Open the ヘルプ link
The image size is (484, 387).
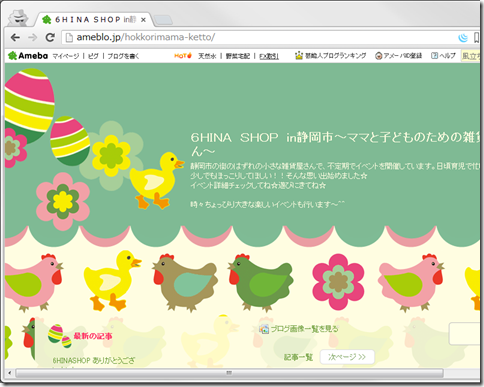pyautogui.click(x=447, y=56)
